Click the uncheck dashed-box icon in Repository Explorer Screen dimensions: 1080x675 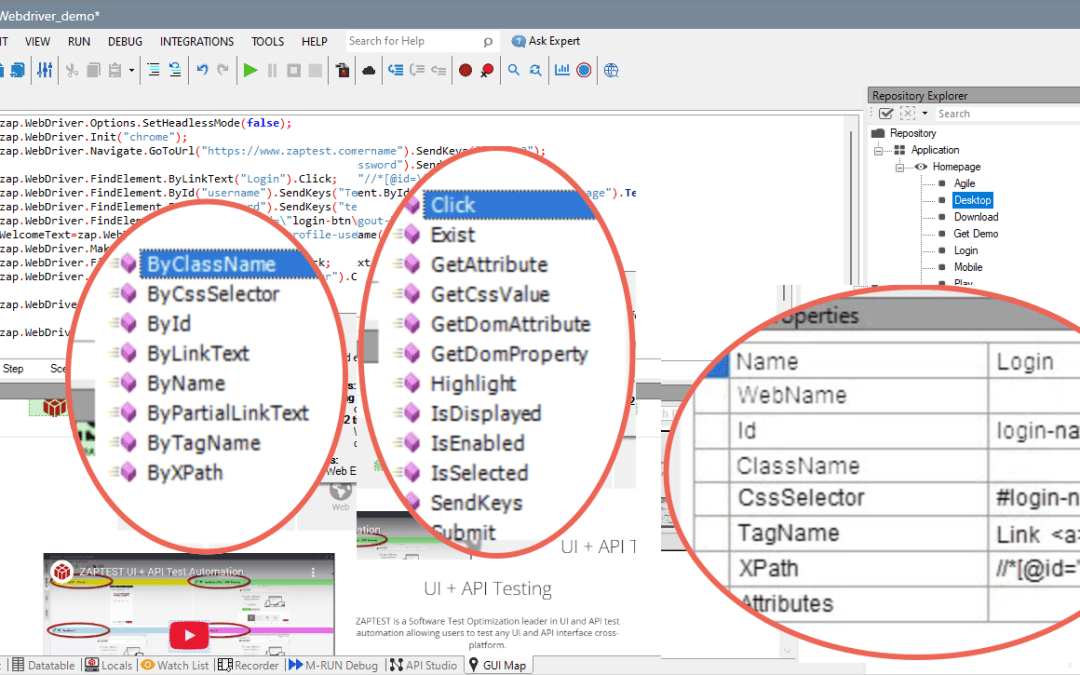(908, 114)
